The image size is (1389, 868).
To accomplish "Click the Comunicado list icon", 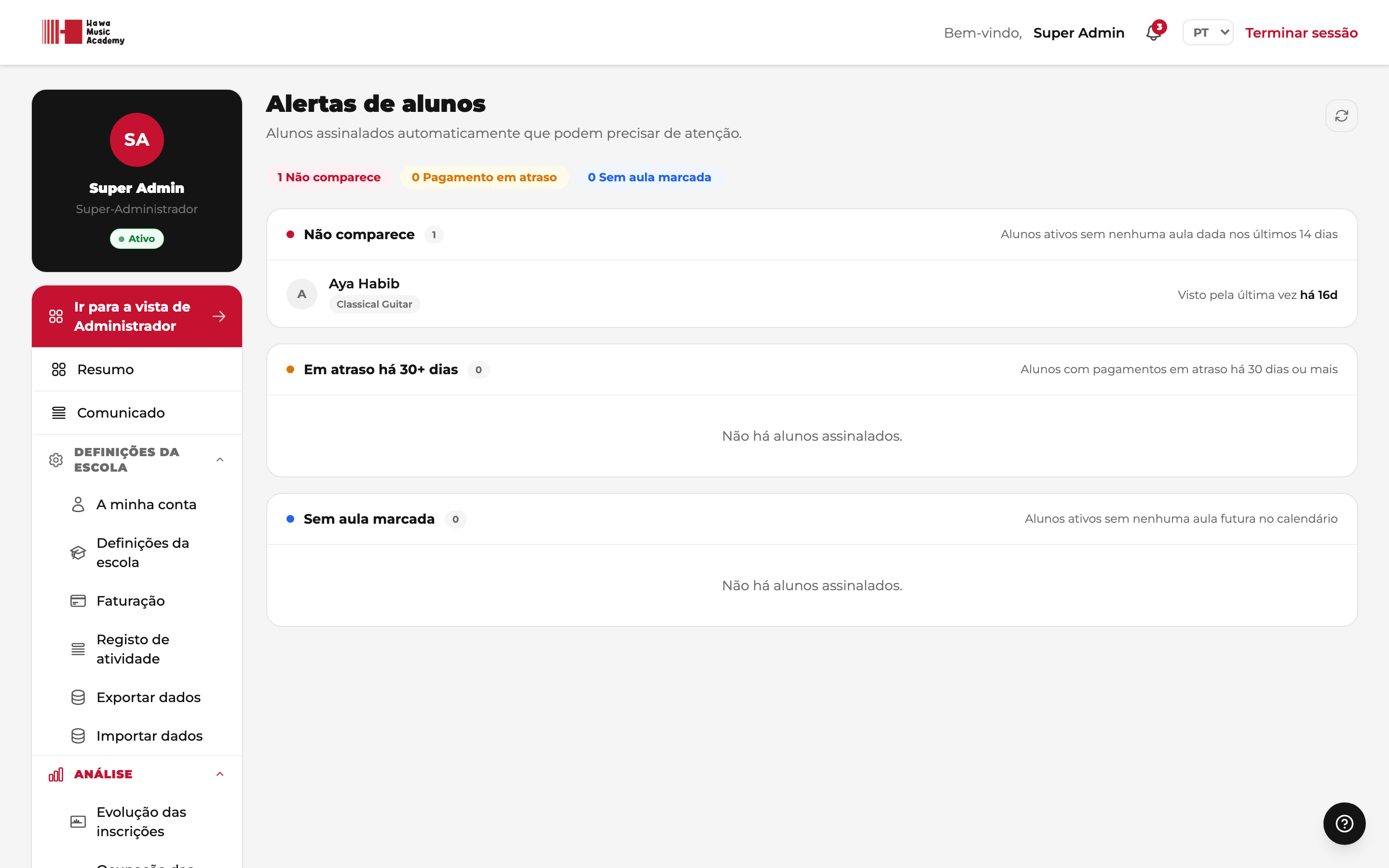I will coord(58,413).
